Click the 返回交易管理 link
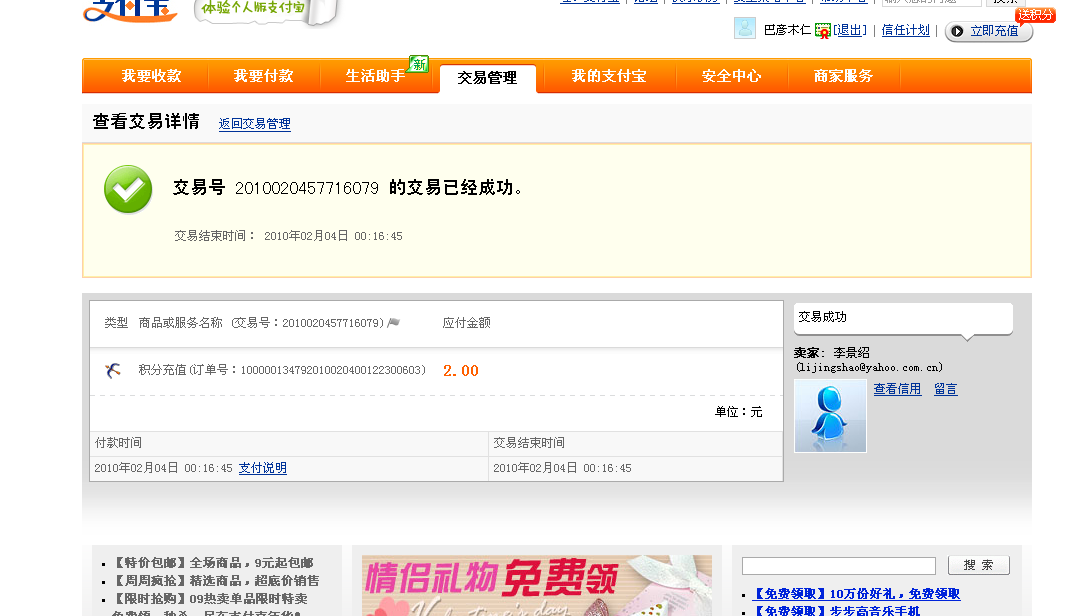1080x616 pixels. coord(255,124)
